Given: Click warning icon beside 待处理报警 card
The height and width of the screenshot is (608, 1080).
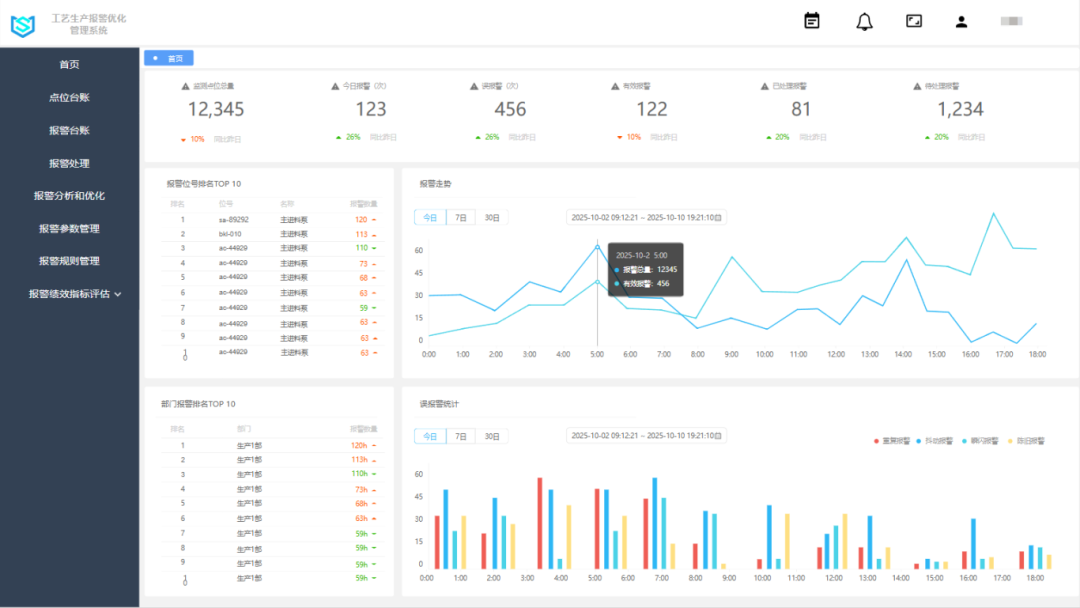Looking at the screenshot, I should (x=916, y=87).
